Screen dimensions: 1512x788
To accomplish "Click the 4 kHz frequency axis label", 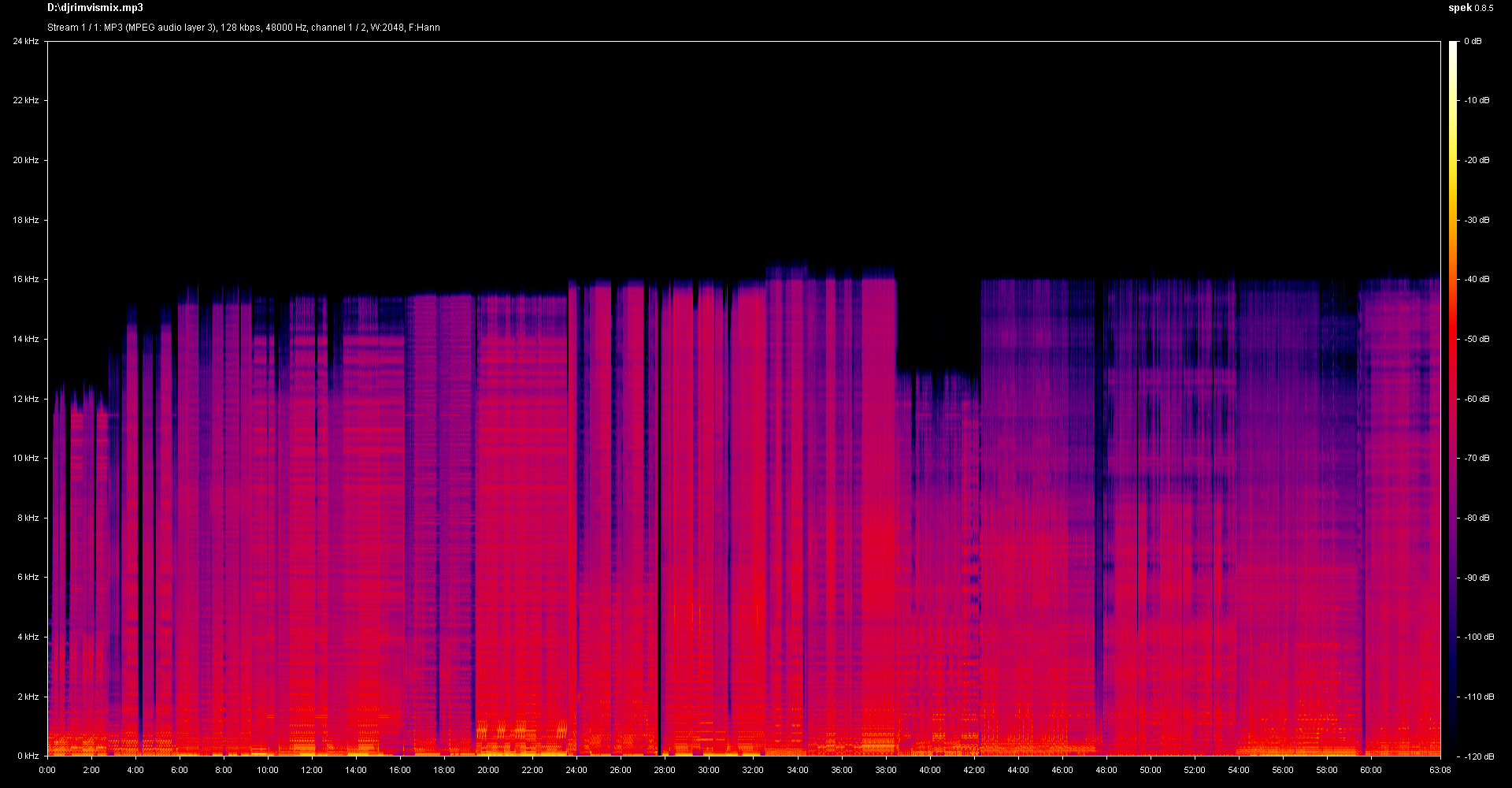I will (27, 637).
